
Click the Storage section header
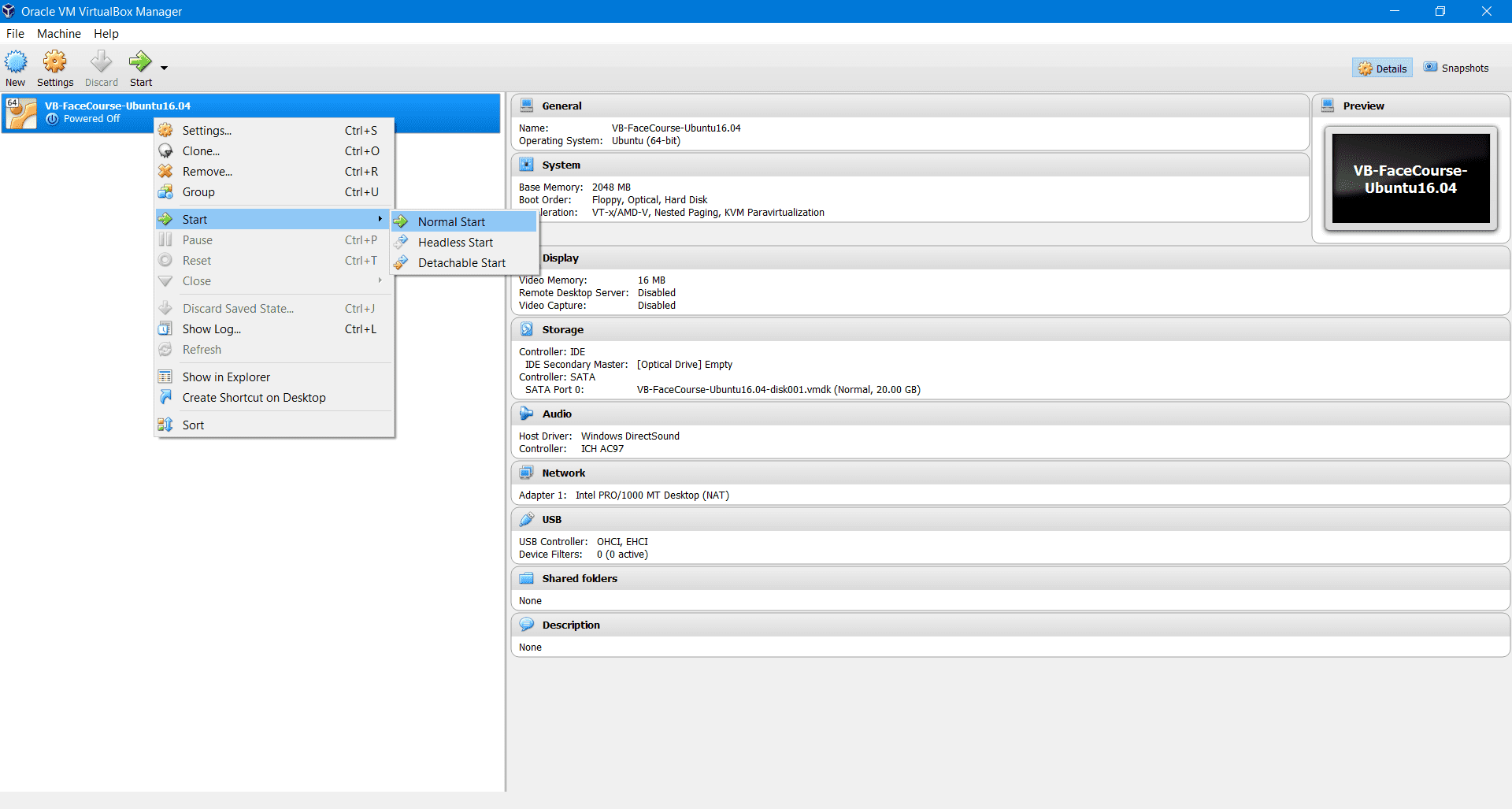1010,329
